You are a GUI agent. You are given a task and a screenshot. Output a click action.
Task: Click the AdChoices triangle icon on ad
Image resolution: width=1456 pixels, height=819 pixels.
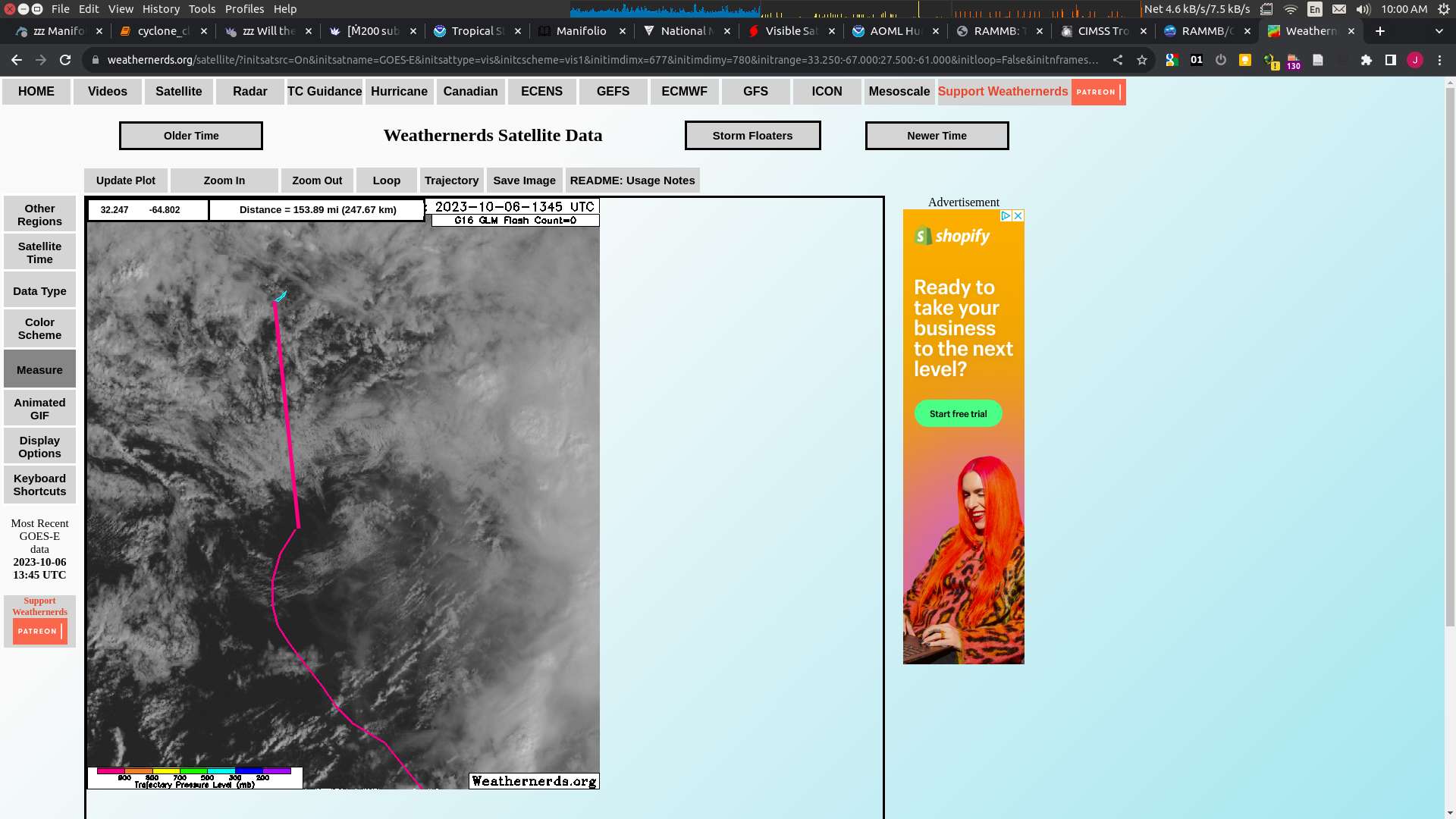tap(1006, 216)
